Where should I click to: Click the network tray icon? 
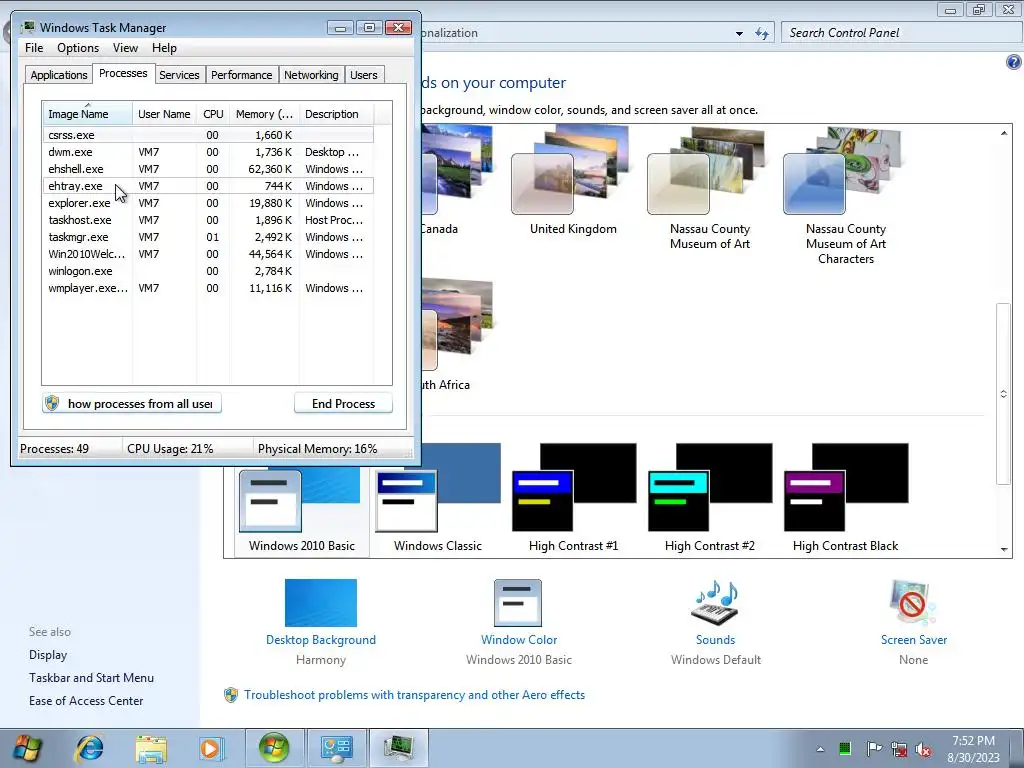(x=899, y=749)
